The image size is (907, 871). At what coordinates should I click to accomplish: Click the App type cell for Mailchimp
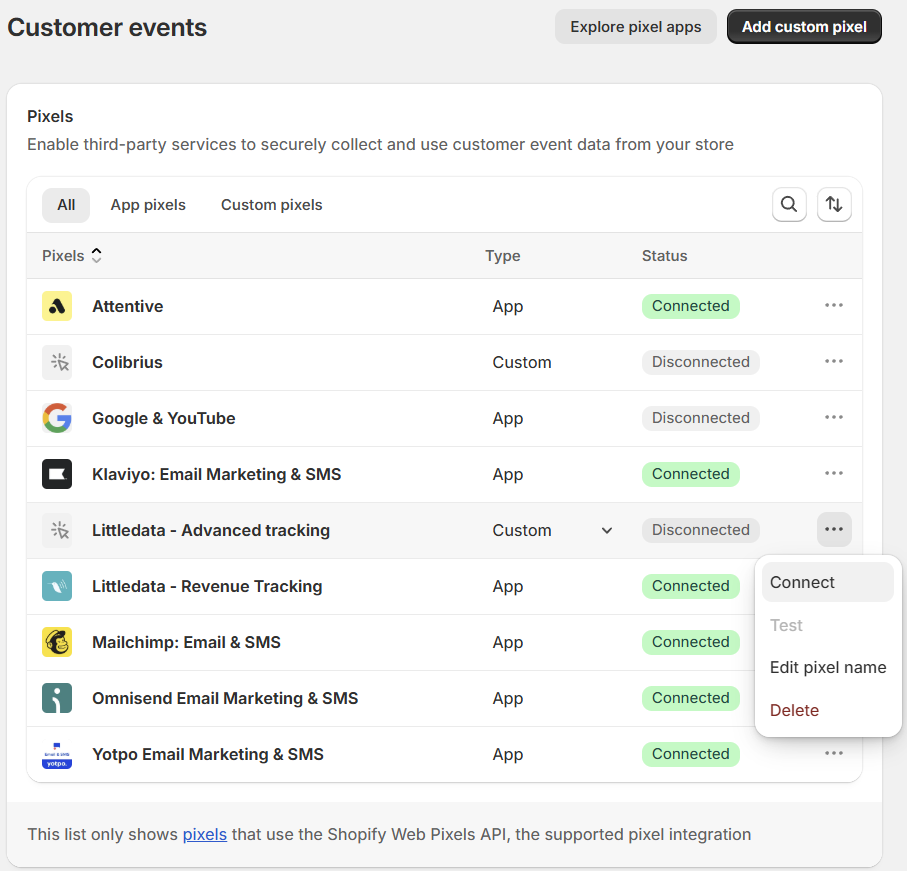(x=508, y=643)
